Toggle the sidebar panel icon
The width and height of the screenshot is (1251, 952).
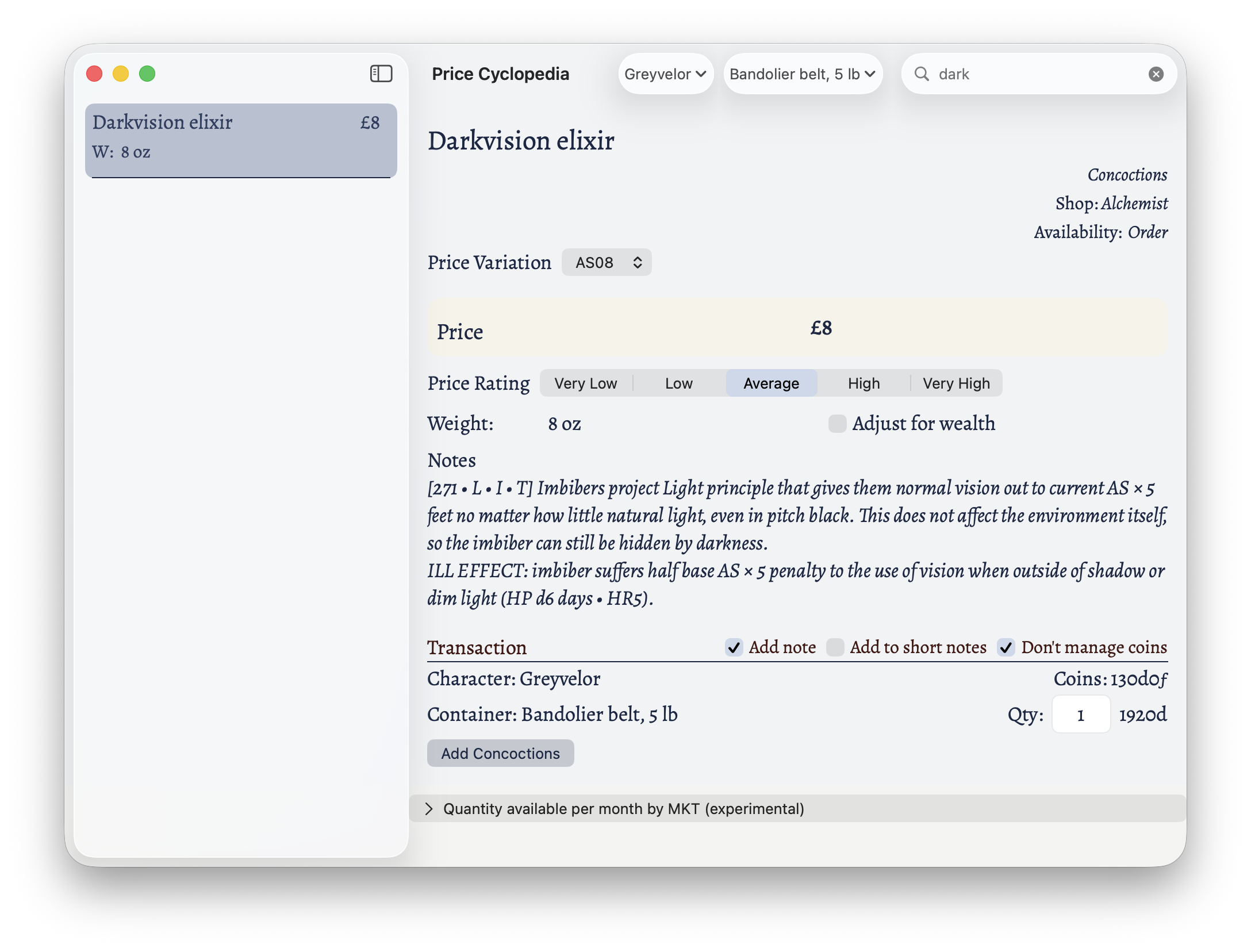381,74
